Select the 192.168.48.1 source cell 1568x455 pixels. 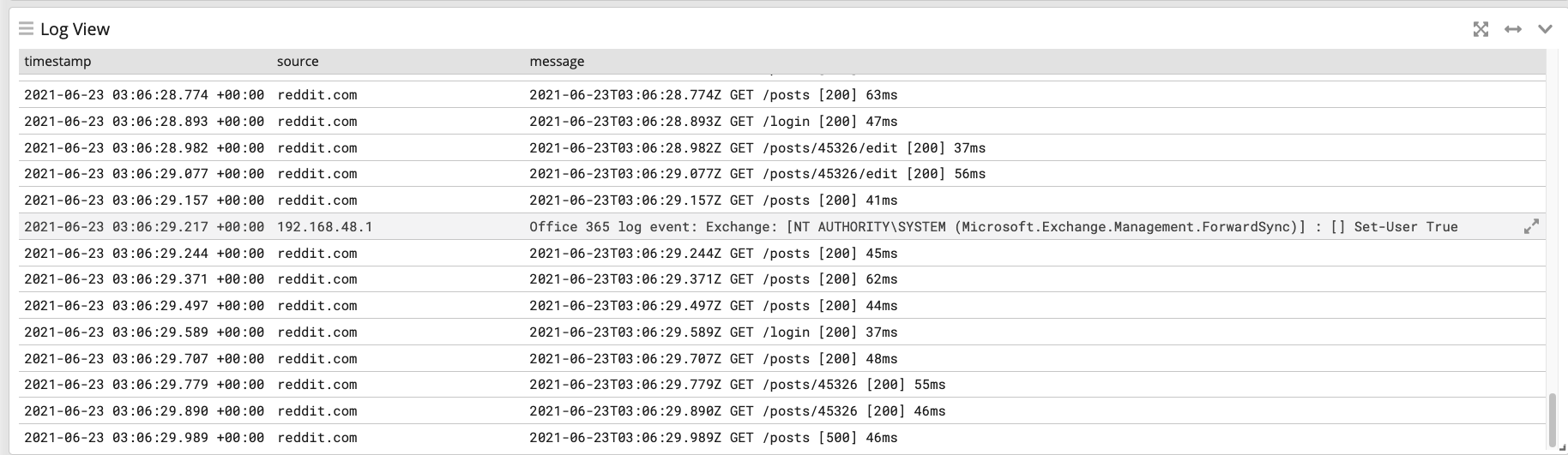[324, 227]
